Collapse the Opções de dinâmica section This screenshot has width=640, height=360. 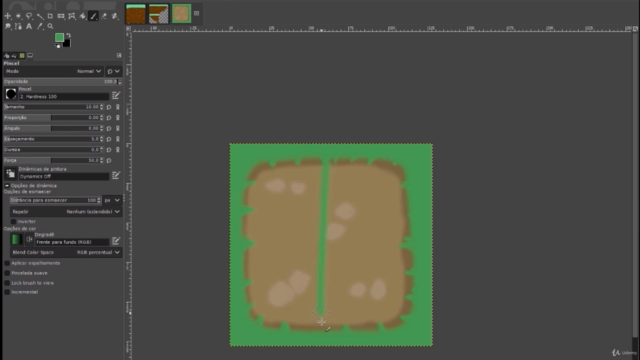(x=7, y=186)
